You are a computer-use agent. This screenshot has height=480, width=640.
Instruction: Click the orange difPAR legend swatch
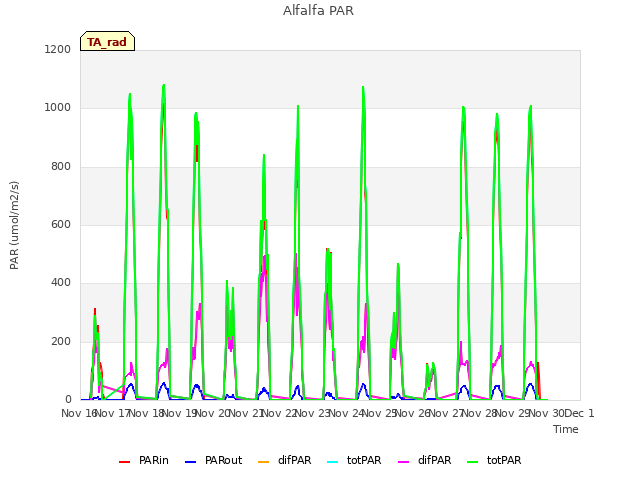point(264,462)
